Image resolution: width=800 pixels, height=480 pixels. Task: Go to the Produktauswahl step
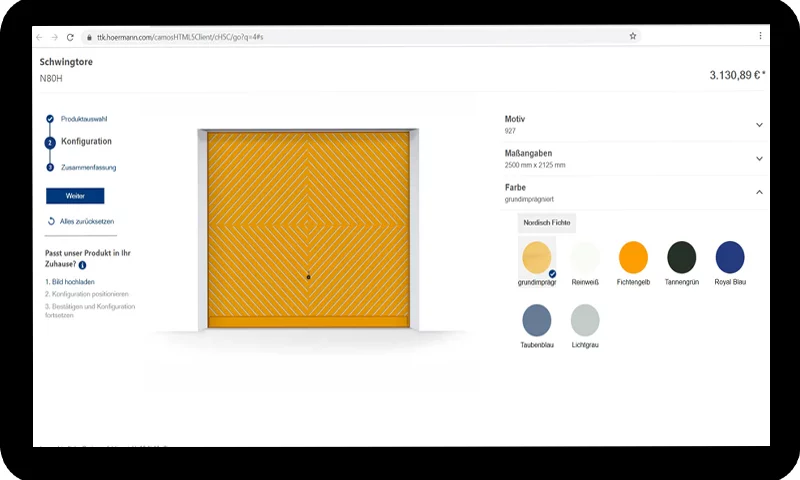pyautogui.click(x=84, y=119)
